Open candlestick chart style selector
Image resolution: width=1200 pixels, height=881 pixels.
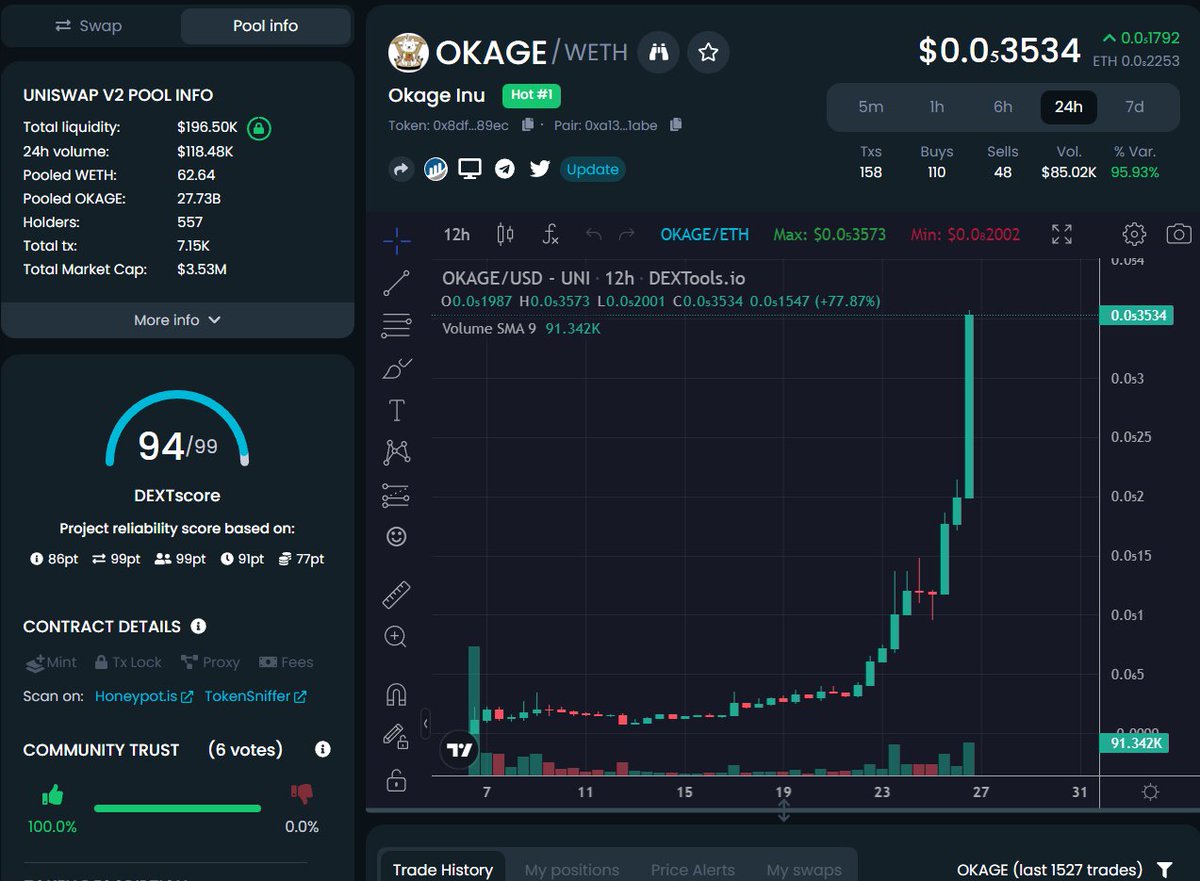[x=505, y=234]
